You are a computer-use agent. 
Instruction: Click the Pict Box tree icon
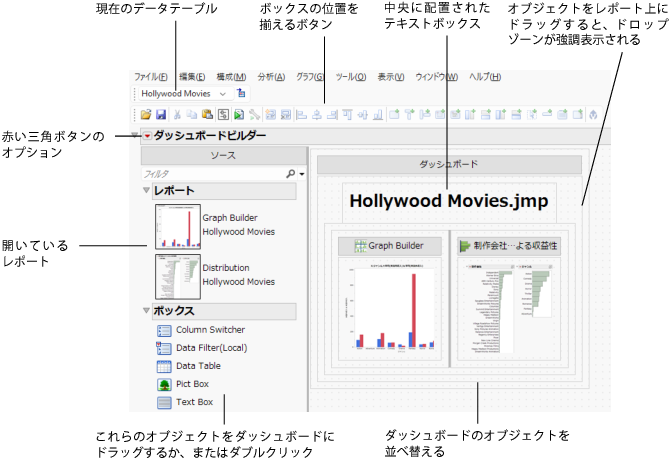[x=164, y=384]
